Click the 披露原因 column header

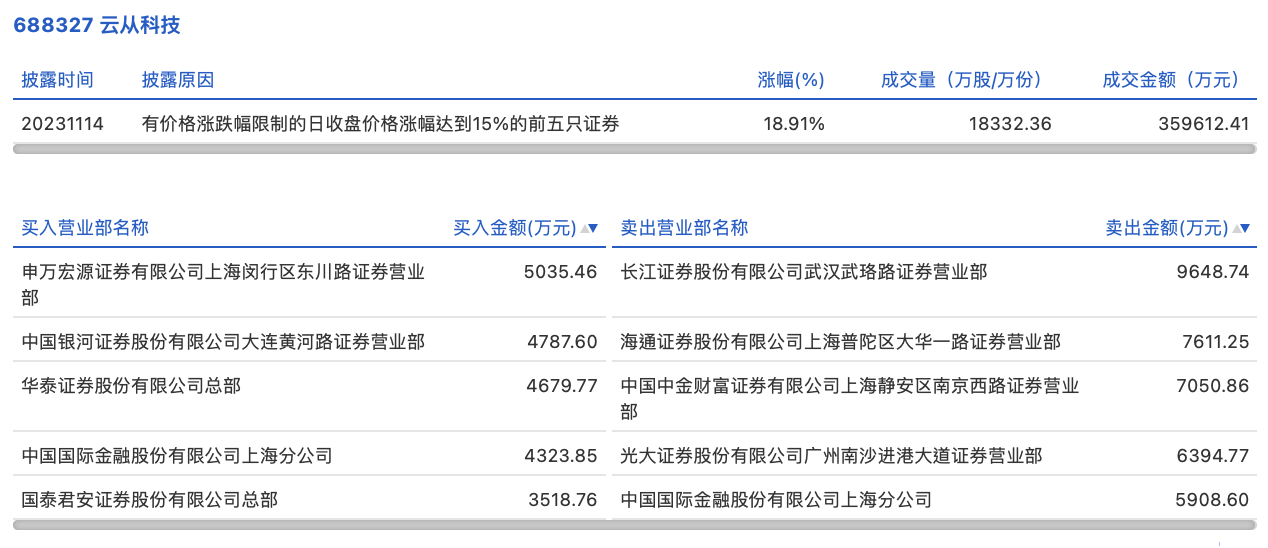(178, 80)
